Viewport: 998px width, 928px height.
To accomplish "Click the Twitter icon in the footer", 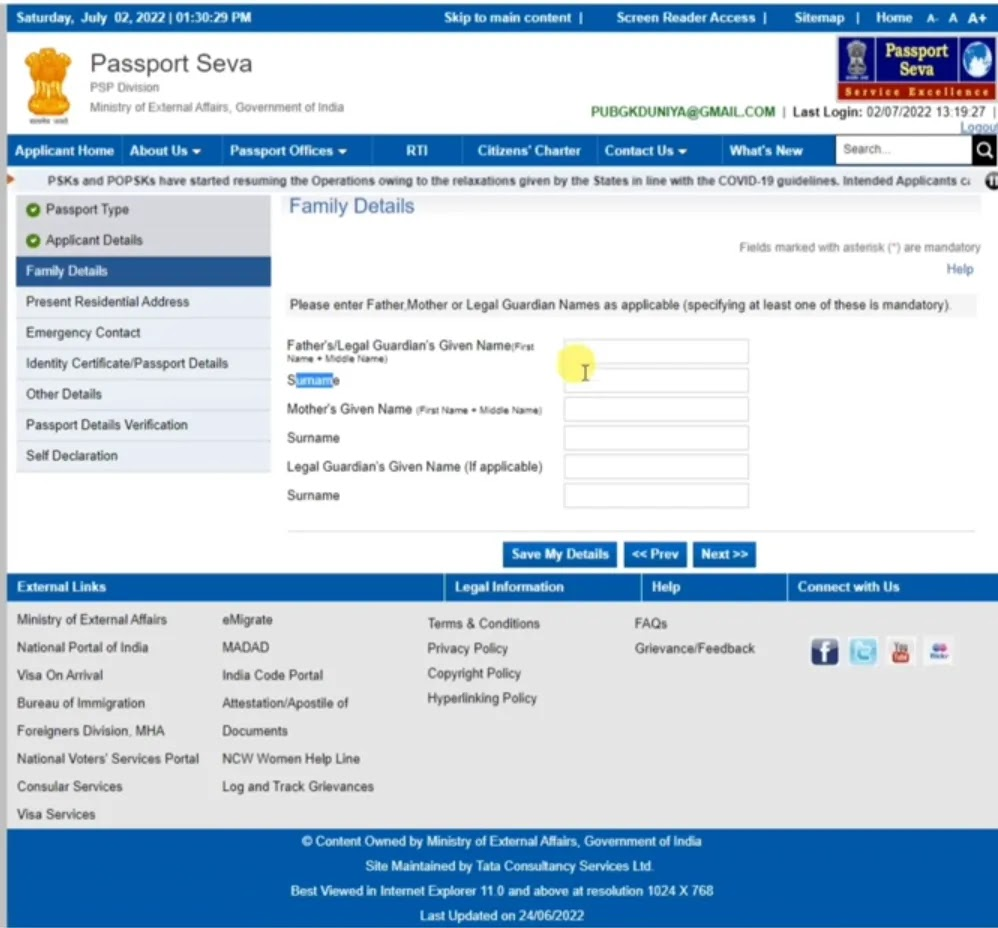I will pos(862,650).
